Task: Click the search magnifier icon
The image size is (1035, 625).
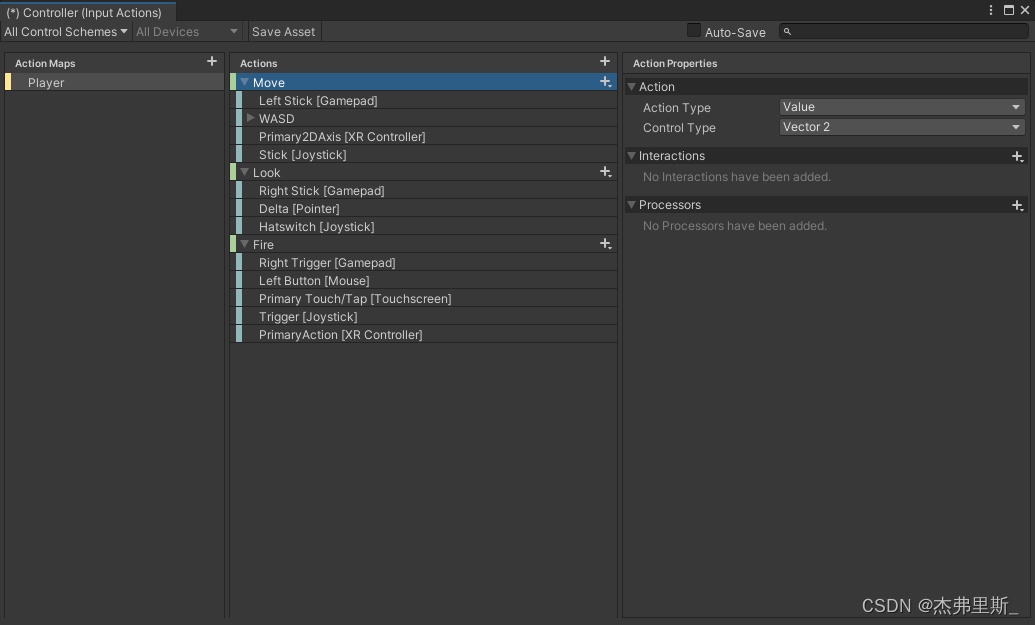Action: coord(787,32)
